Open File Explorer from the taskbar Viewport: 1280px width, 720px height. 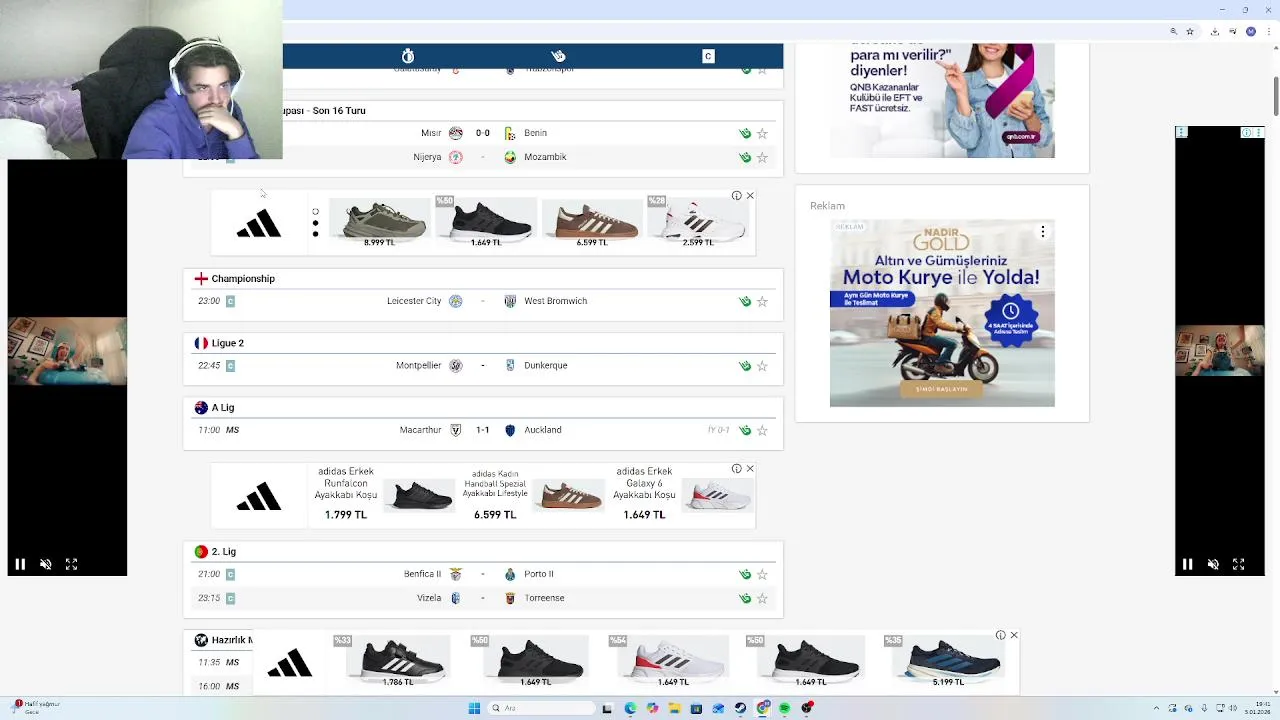click(x=674, y=708)
